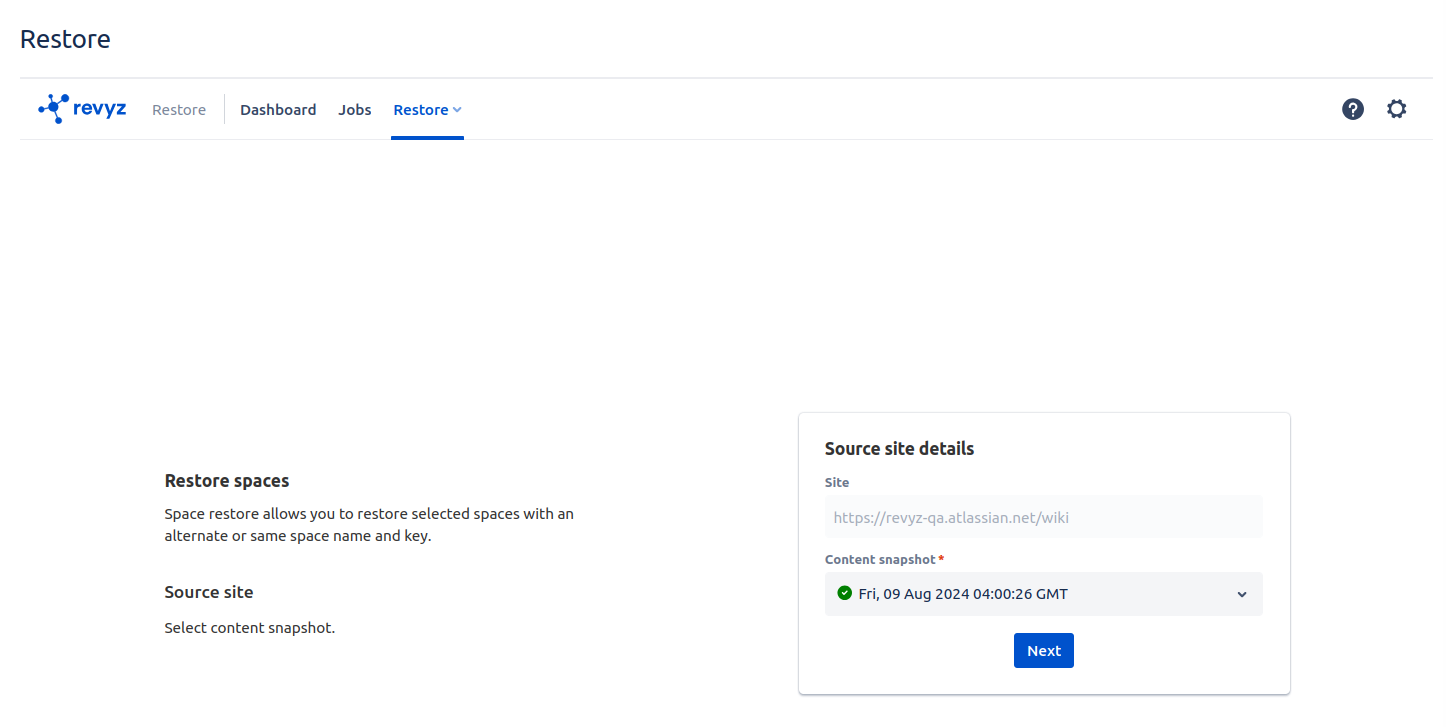The height and width of the screenshot is (727, 1446).
Task: Click the Restore page title
Action: tap(65, 39)
